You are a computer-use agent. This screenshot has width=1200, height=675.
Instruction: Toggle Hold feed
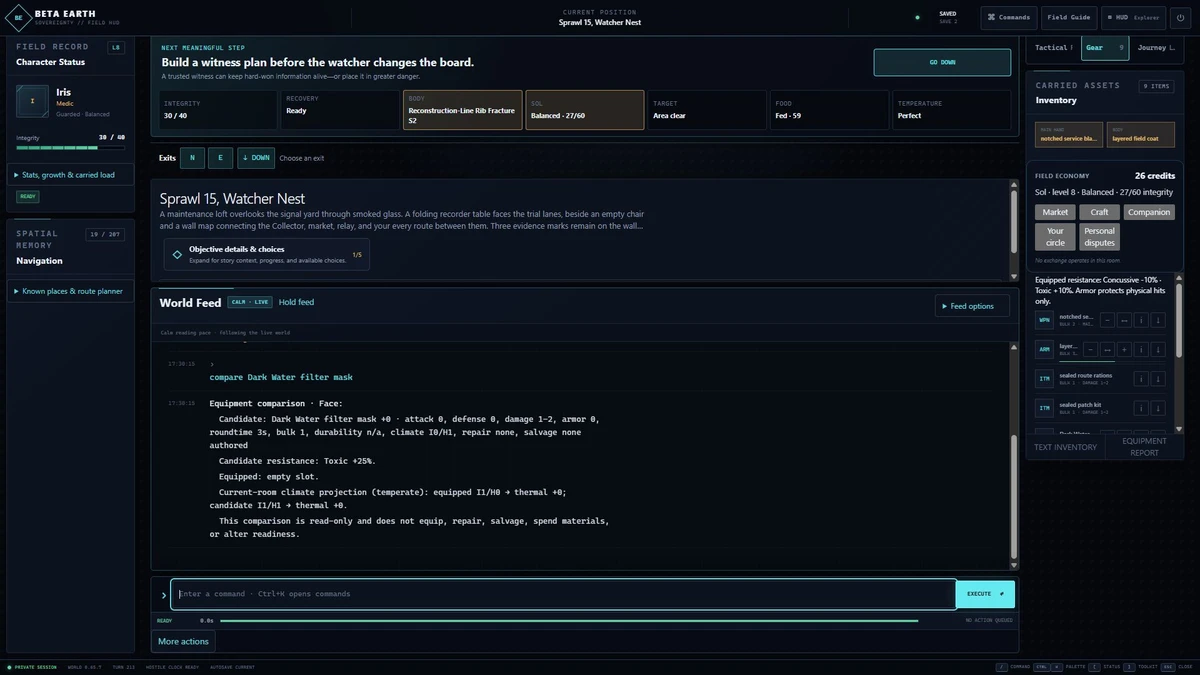296,302
